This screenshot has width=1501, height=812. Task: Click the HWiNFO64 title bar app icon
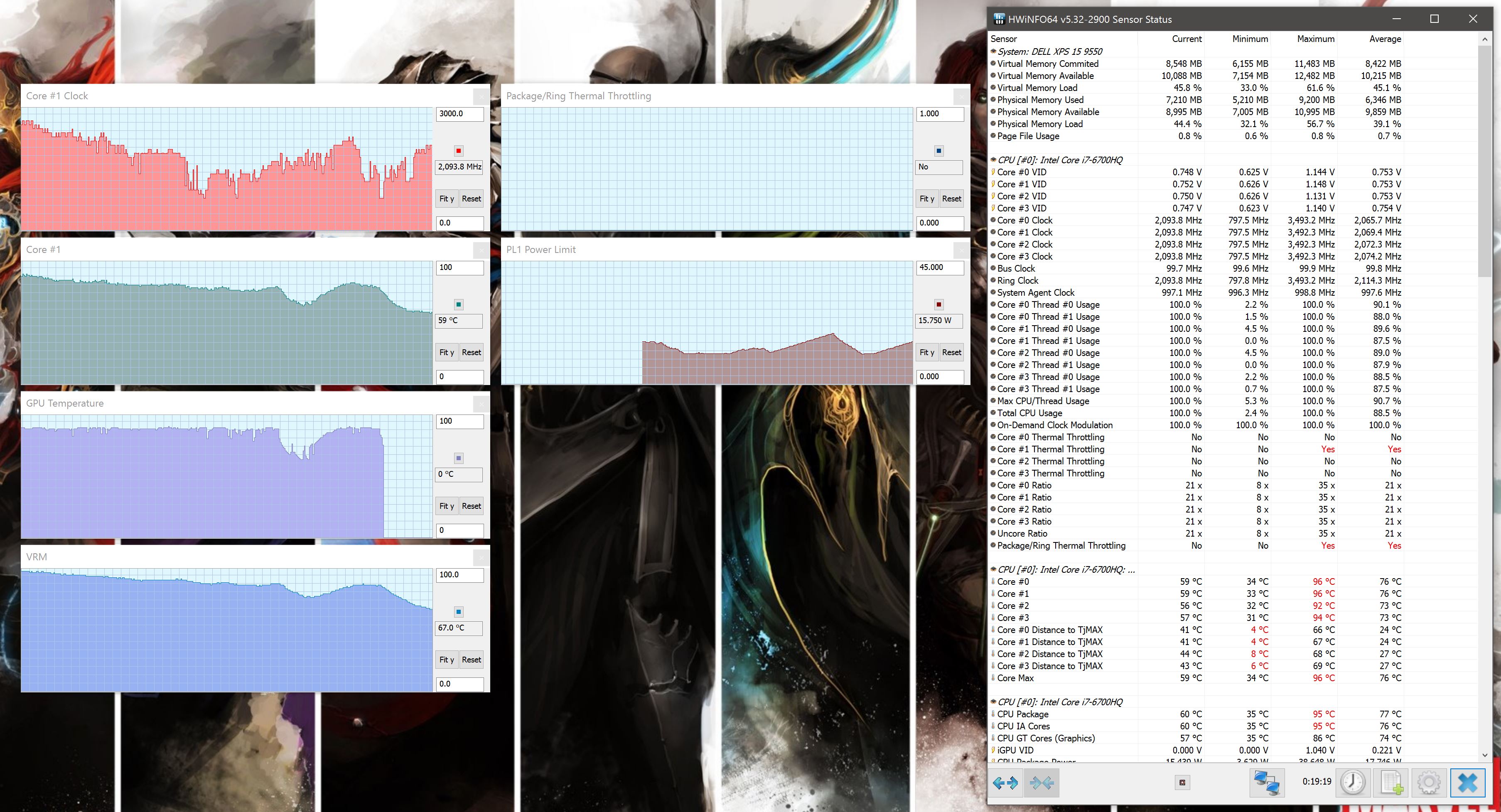tap(999, 19)
